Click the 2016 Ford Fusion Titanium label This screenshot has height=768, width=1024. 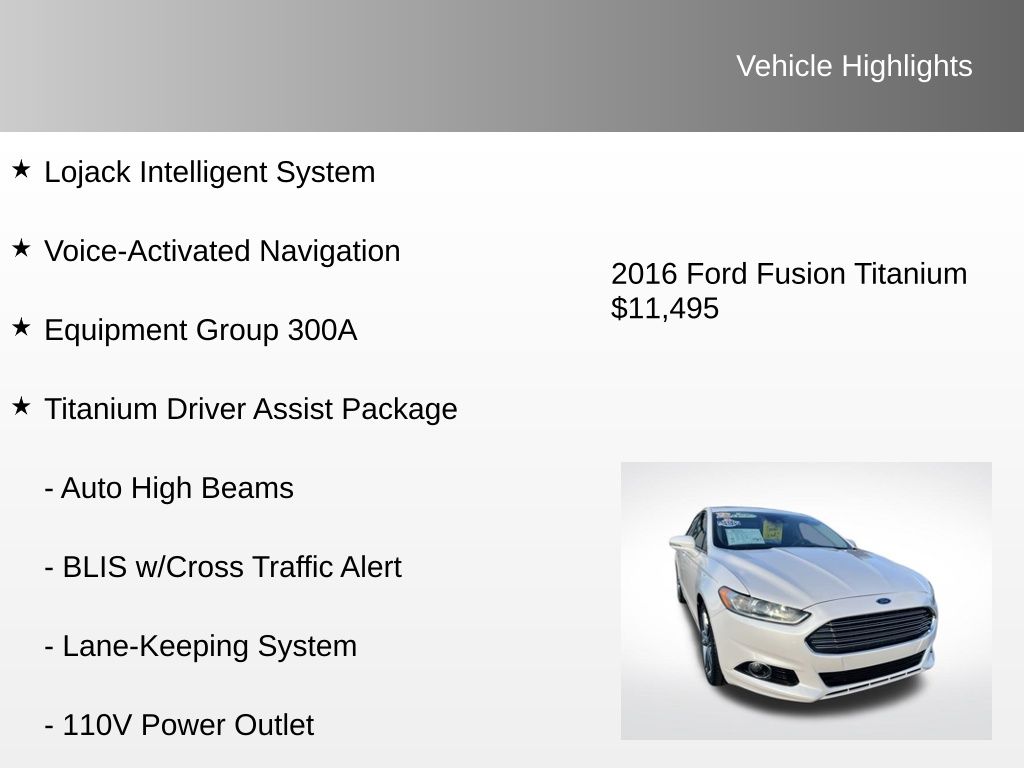click(x=789, y=274)
